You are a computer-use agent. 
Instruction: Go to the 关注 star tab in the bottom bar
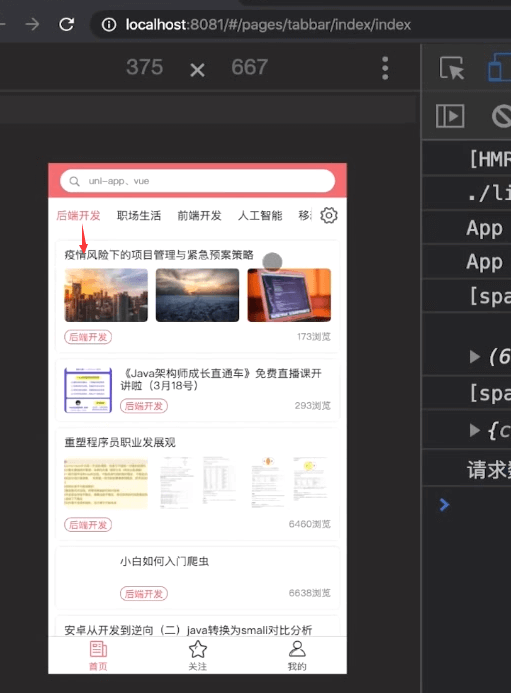coord(198,656)
